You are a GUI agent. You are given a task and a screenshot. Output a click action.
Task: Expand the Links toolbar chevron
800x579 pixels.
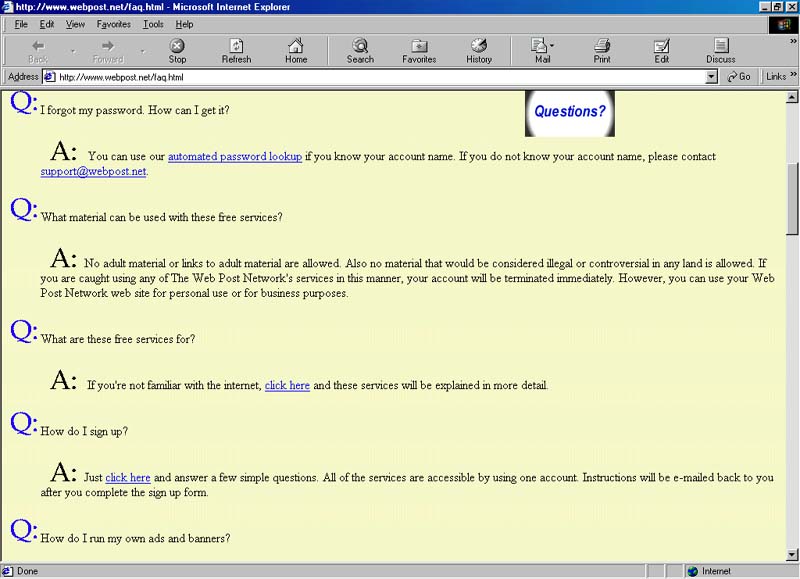pos(793,74)
